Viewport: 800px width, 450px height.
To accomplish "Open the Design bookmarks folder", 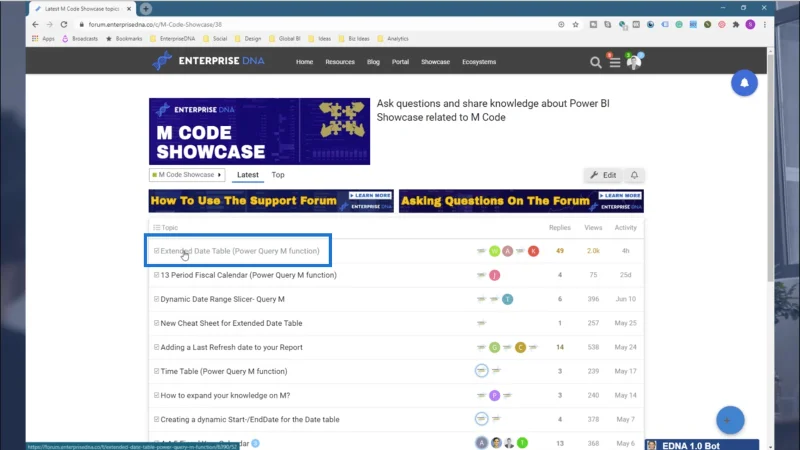I will (x=247, y=39).
